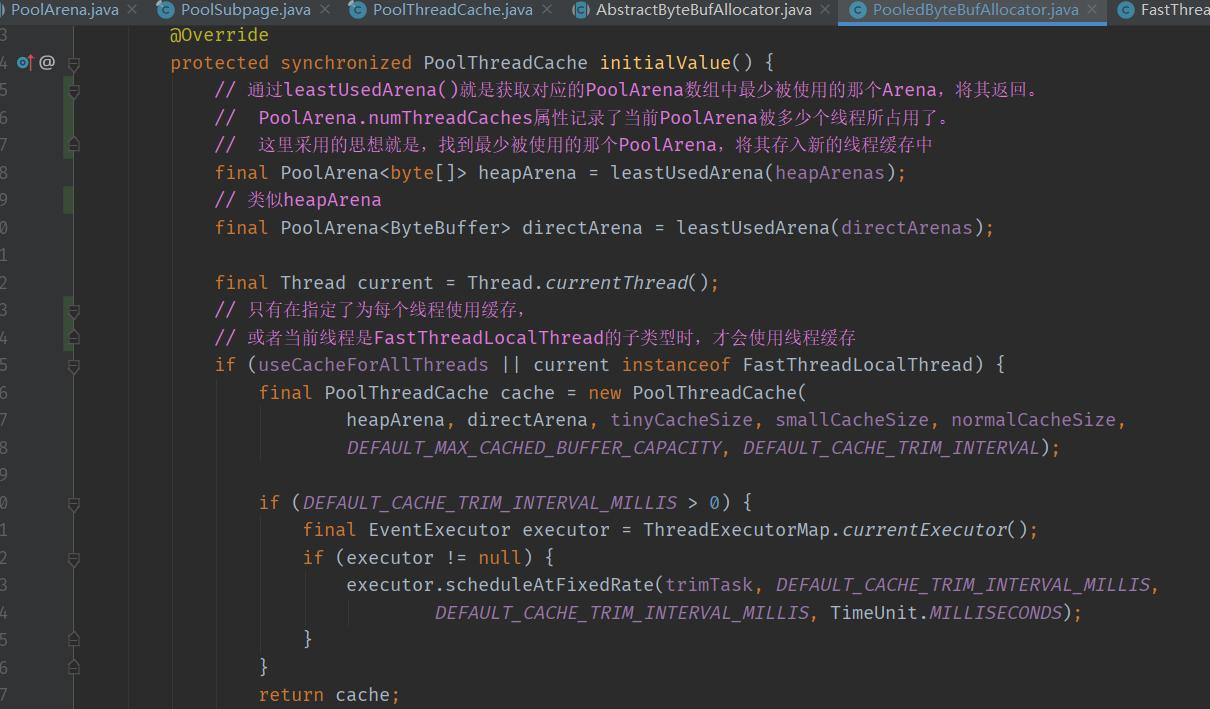Click the override method gutter icon
Viewport: 1210px width, 709px height.
click(x=24, y=62)
